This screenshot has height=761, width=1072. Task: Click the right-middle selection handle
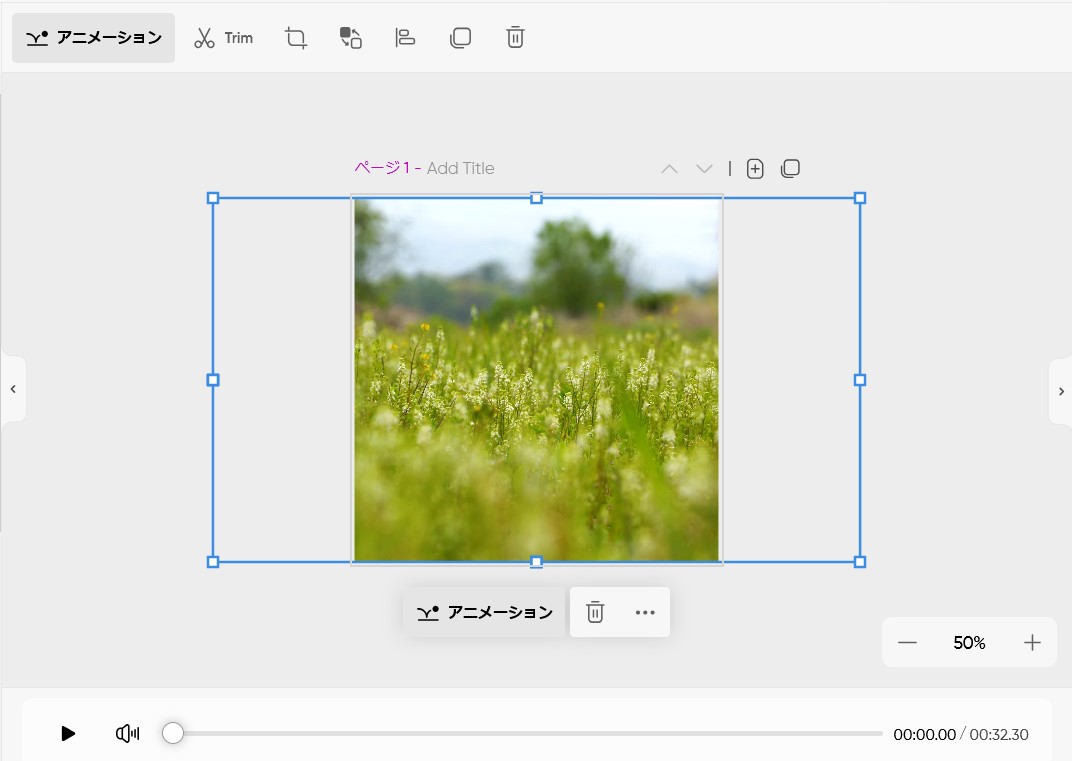860,380
